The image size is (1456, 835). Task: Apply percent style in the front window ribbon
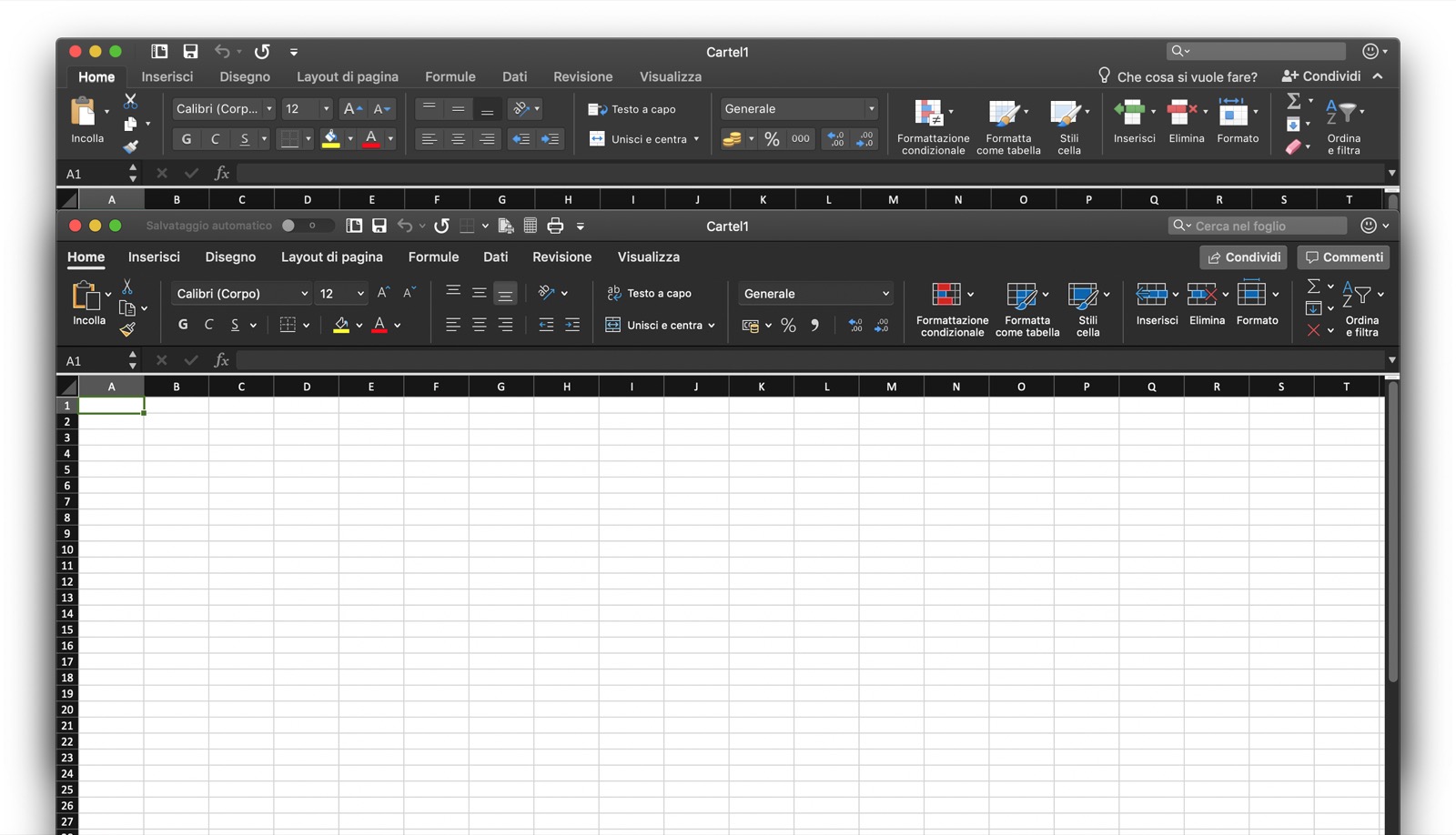point(788,326)
